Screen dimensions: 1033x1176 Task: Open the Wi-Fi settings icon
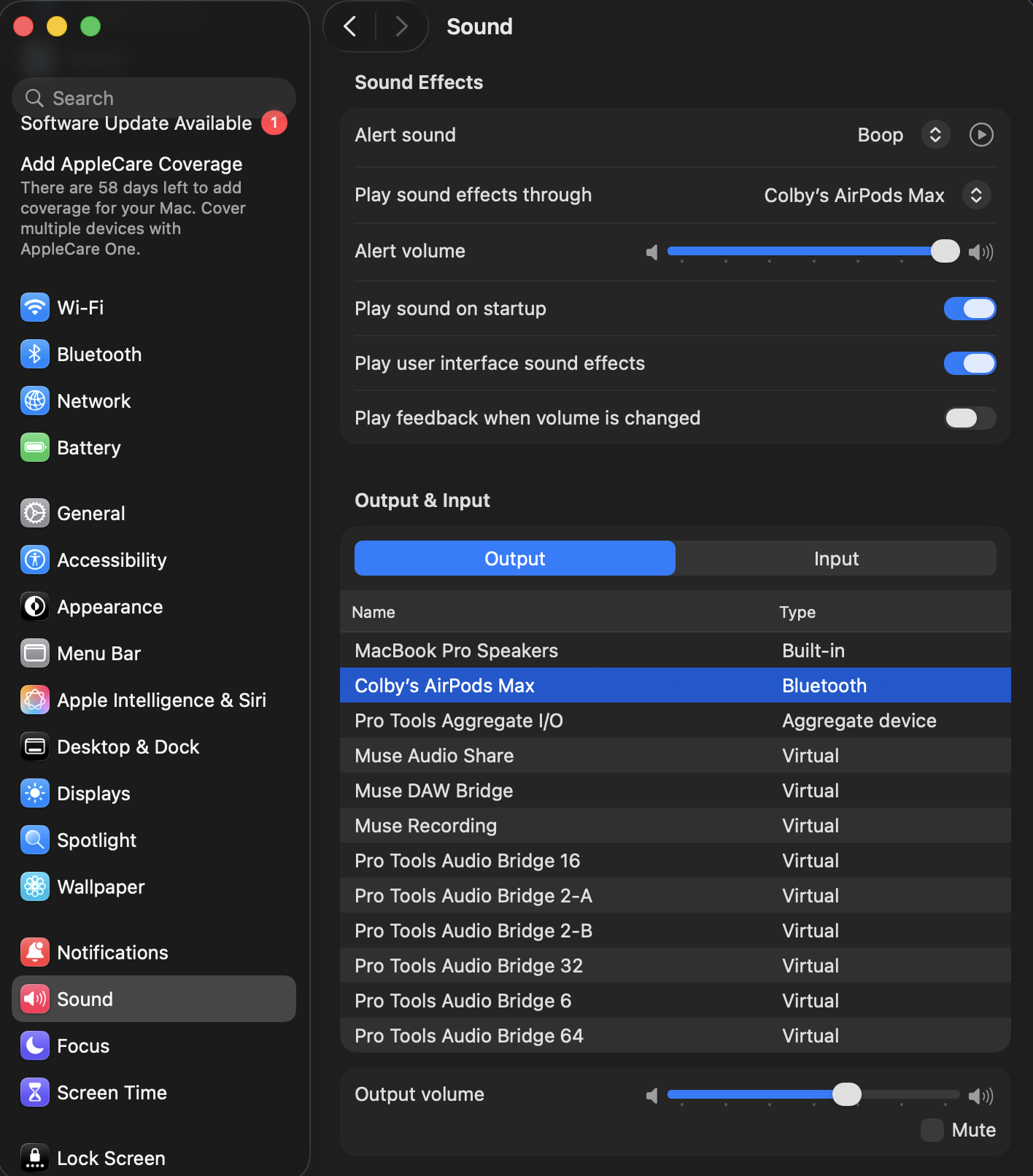[35, 307]
